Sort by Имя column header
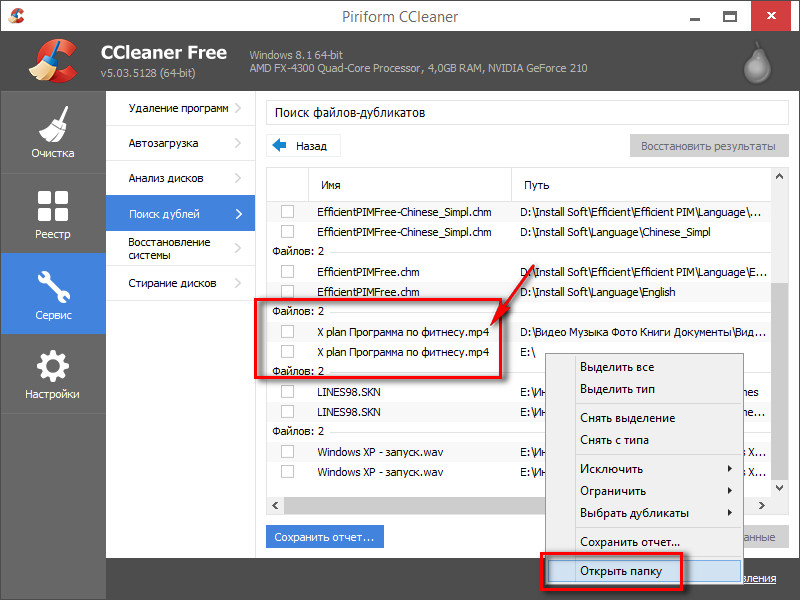800x600 pixels. pyautogui.click(x=410, y=185)
